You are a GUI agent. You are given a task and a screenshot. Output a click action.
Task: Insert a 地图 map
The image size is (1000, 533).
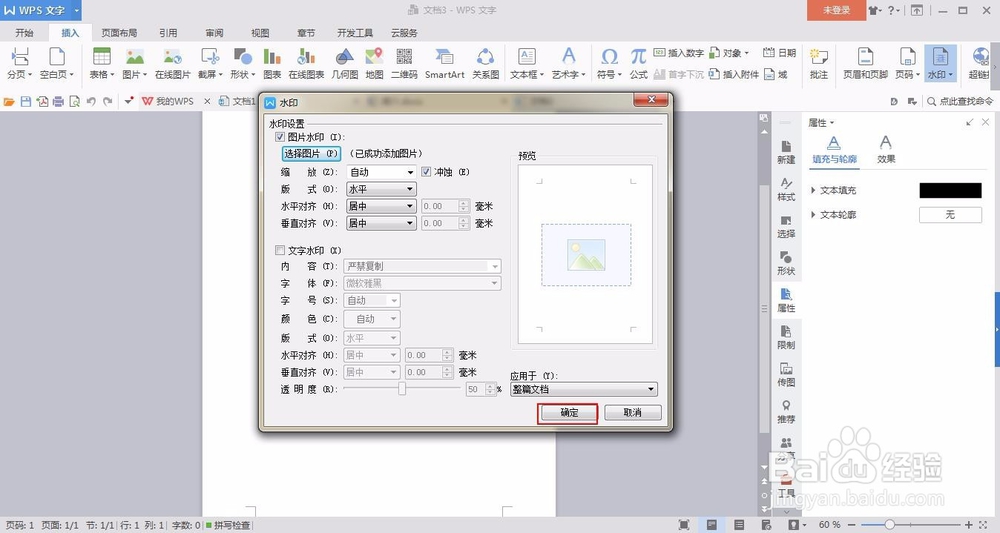point(374,62)
